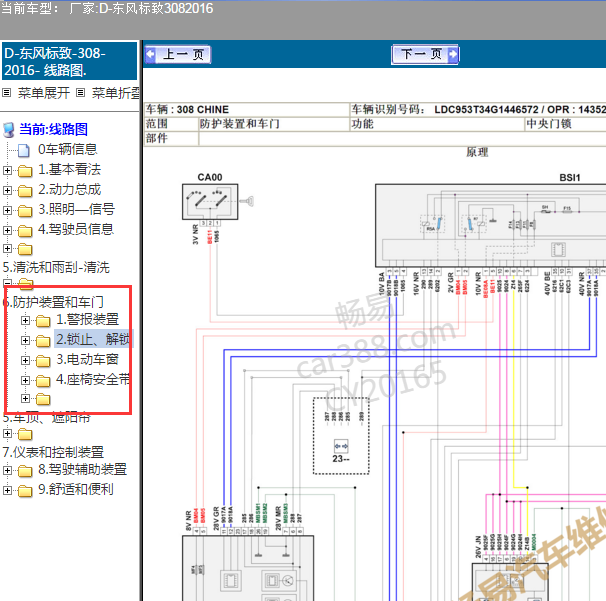Click folder icon above 7.仪表和控制装置
The height and width of the screenshot is (601, 606).
25,434
